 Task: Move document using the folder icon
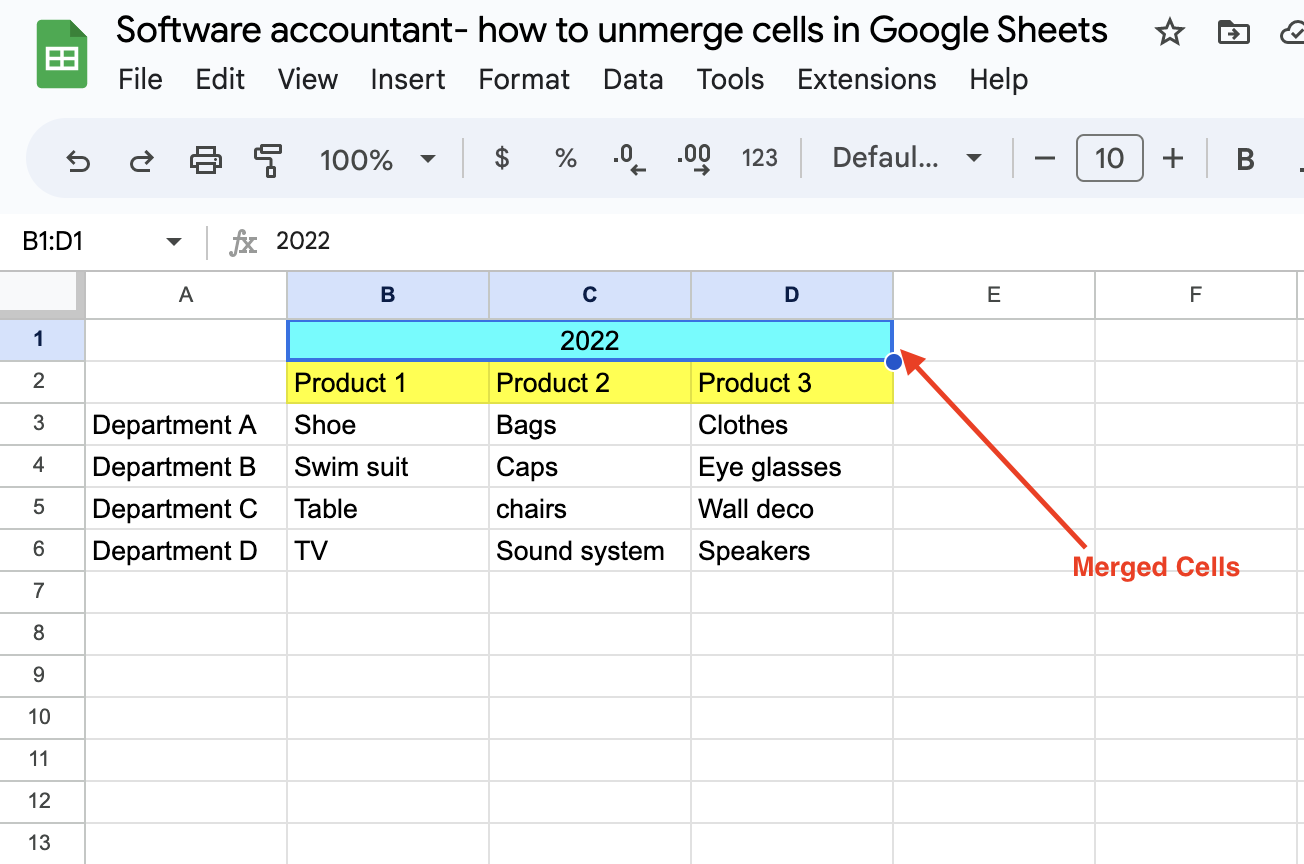[1233, 33]
